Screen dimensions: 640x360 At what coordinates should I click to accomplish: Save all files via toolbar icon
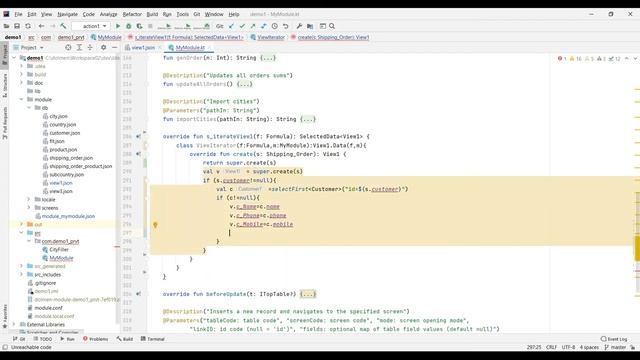coord(17,26)
